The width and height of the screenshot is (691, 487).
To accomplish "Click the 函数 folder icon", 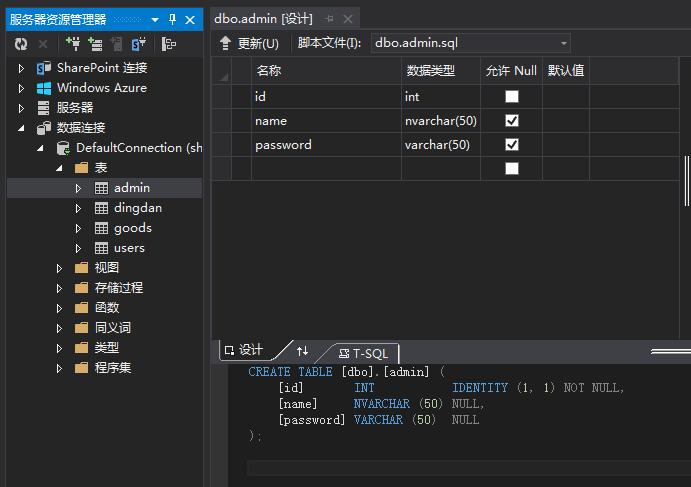I will (x=82, y=308).
